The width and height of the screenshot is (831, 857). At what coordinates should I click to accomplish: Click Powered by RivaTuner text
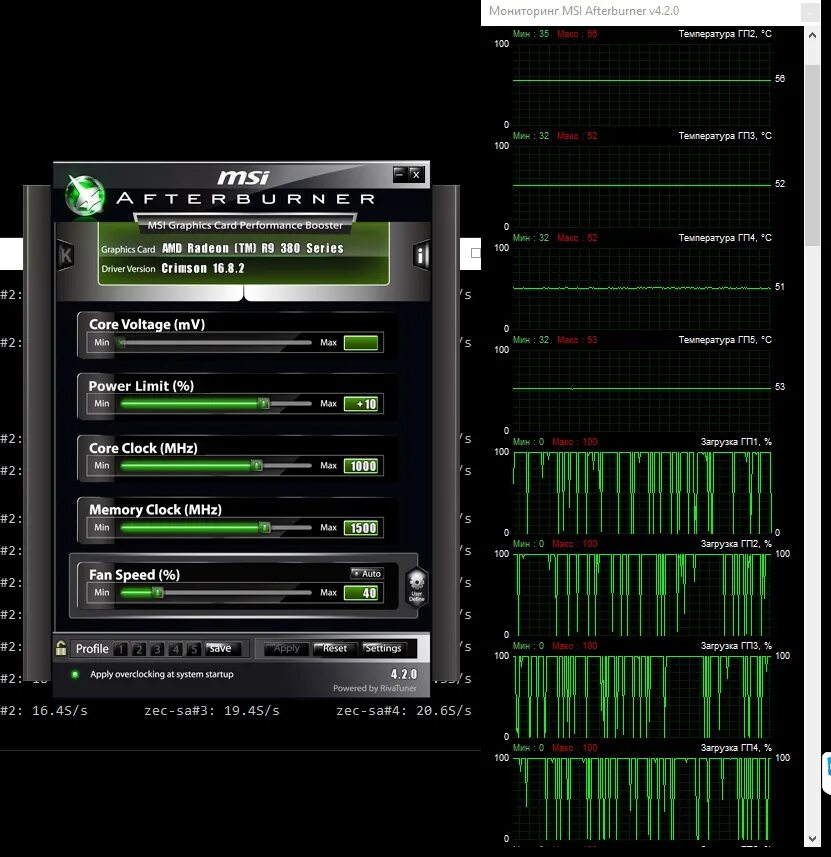[x=374, y=688]
